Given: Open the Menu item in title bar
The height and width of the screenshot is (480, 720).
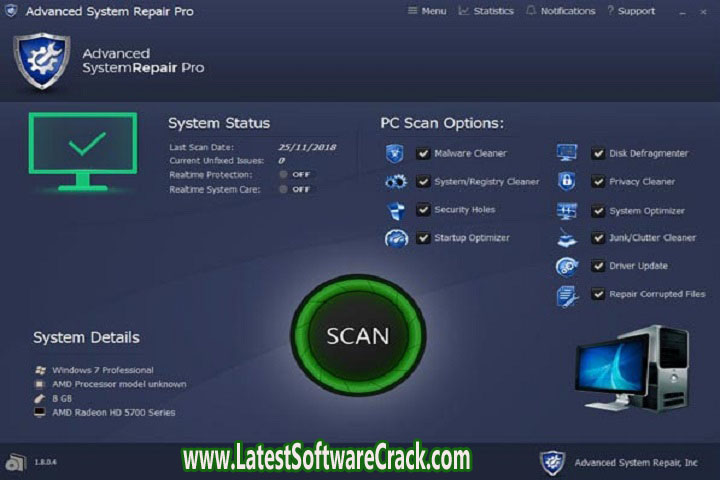Looking at the screenshot, I should pos(427,11).
